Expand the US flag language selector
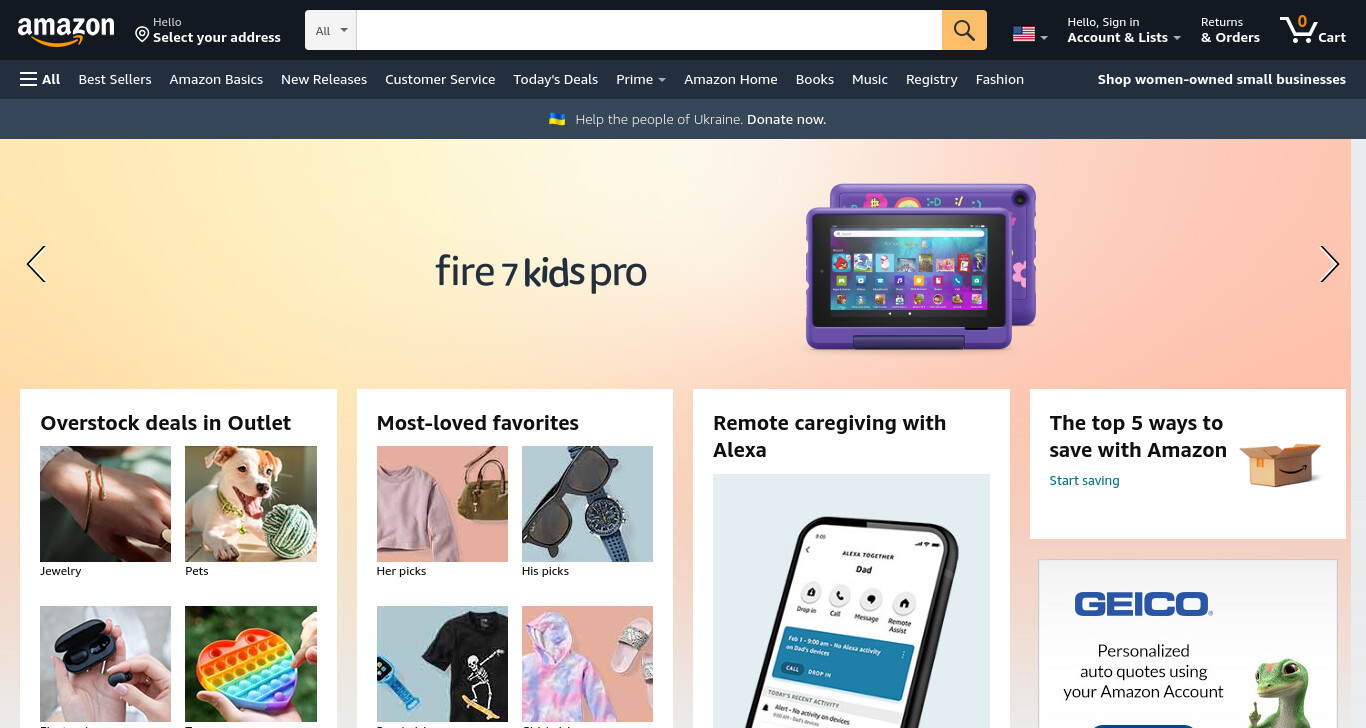The width and height of the screenshot is (1366, 728). (x=1030, y=35)
